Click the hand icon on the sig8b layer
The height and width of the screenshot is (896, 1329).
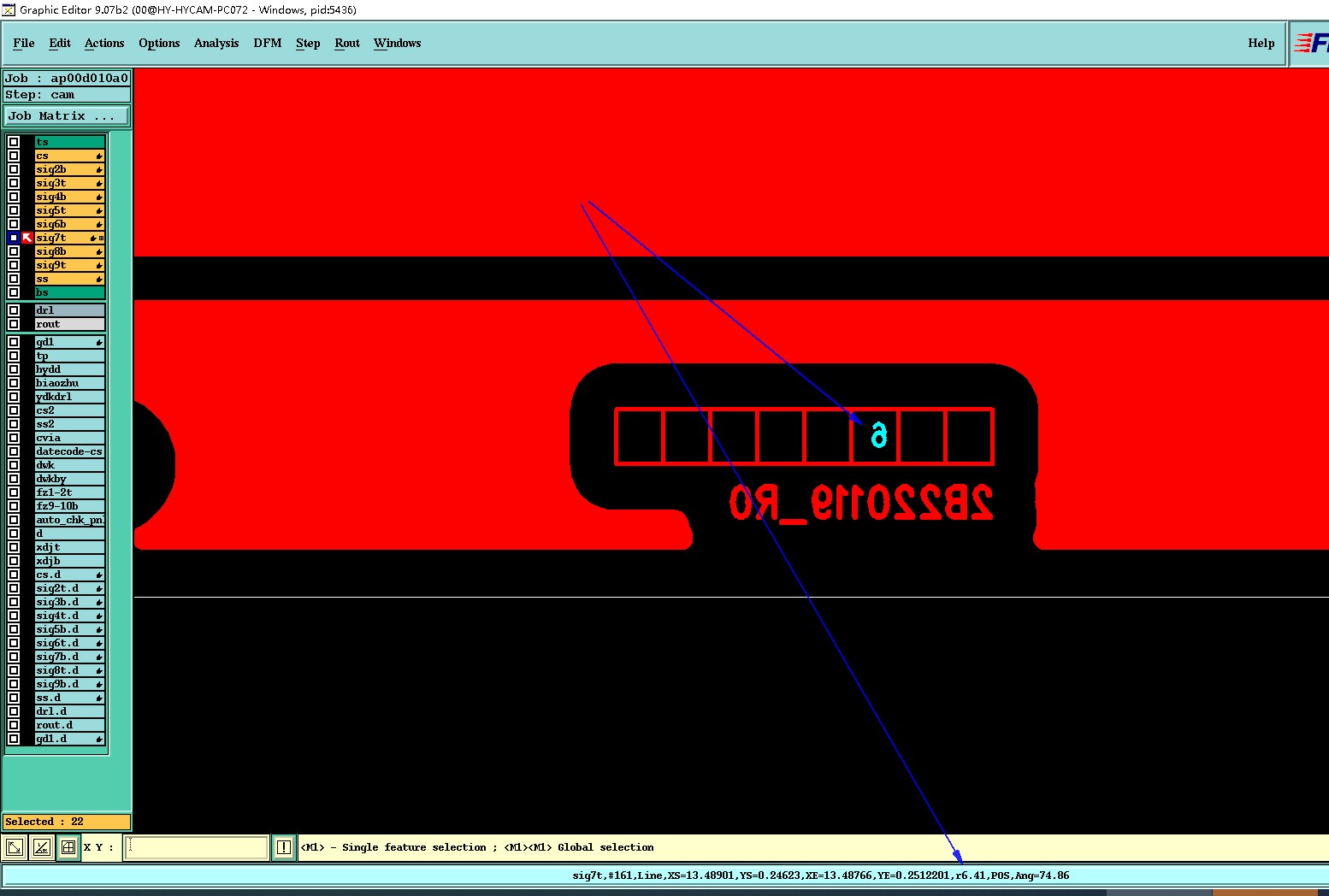[99, 251]
